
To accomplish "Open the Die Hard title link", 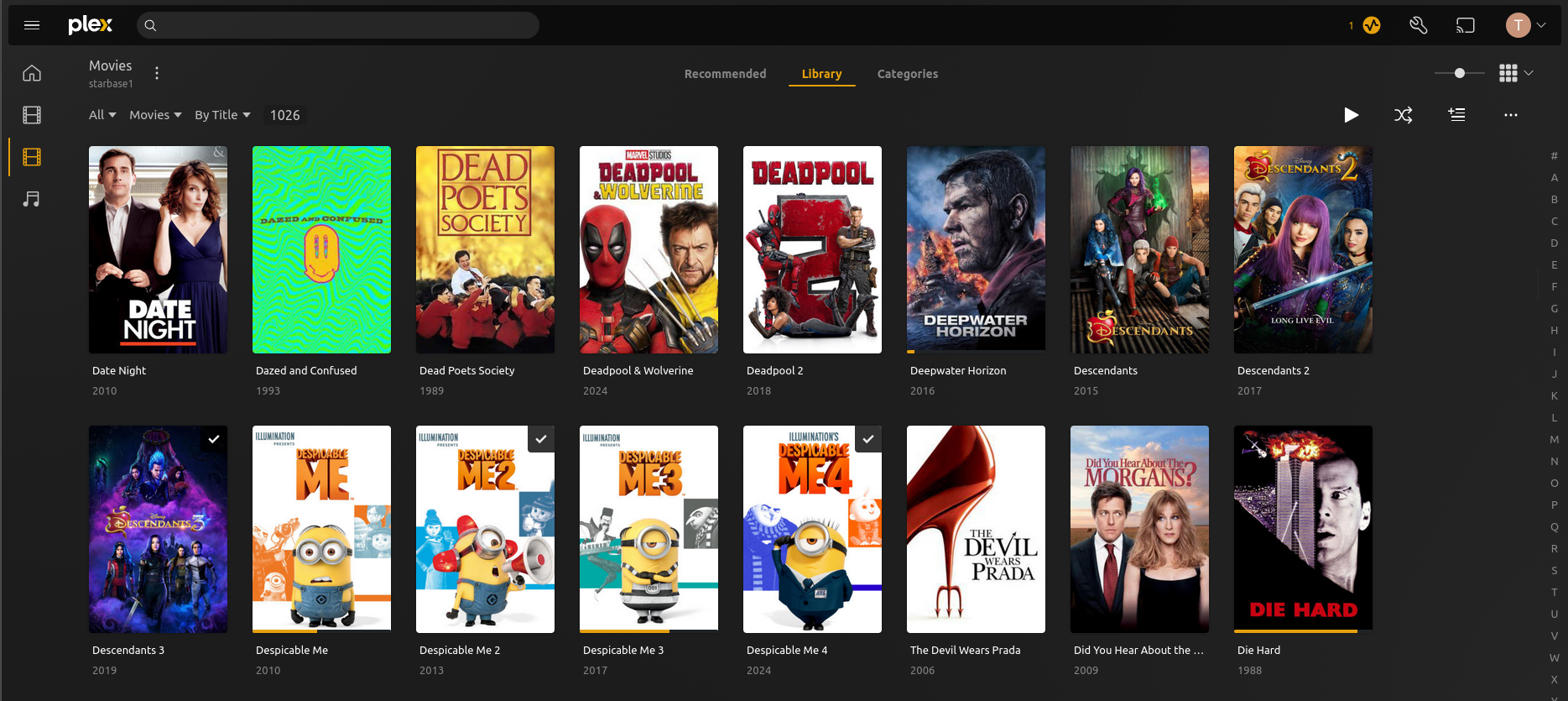I will pyautogui.click(x=1258, y=650).
